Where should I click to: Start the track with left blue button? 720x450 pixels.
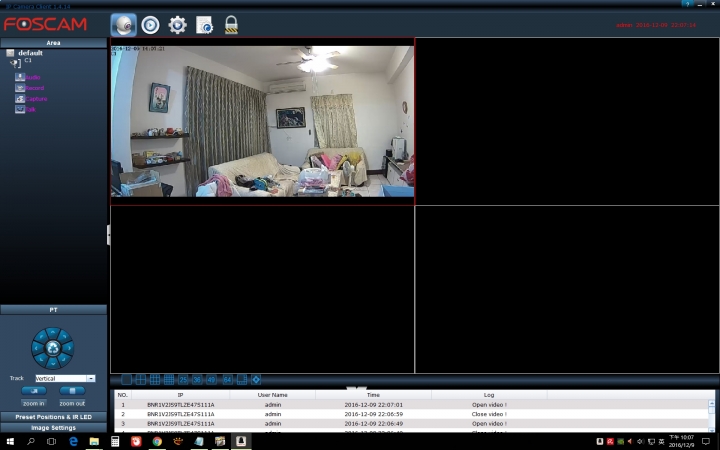[34, 391]
